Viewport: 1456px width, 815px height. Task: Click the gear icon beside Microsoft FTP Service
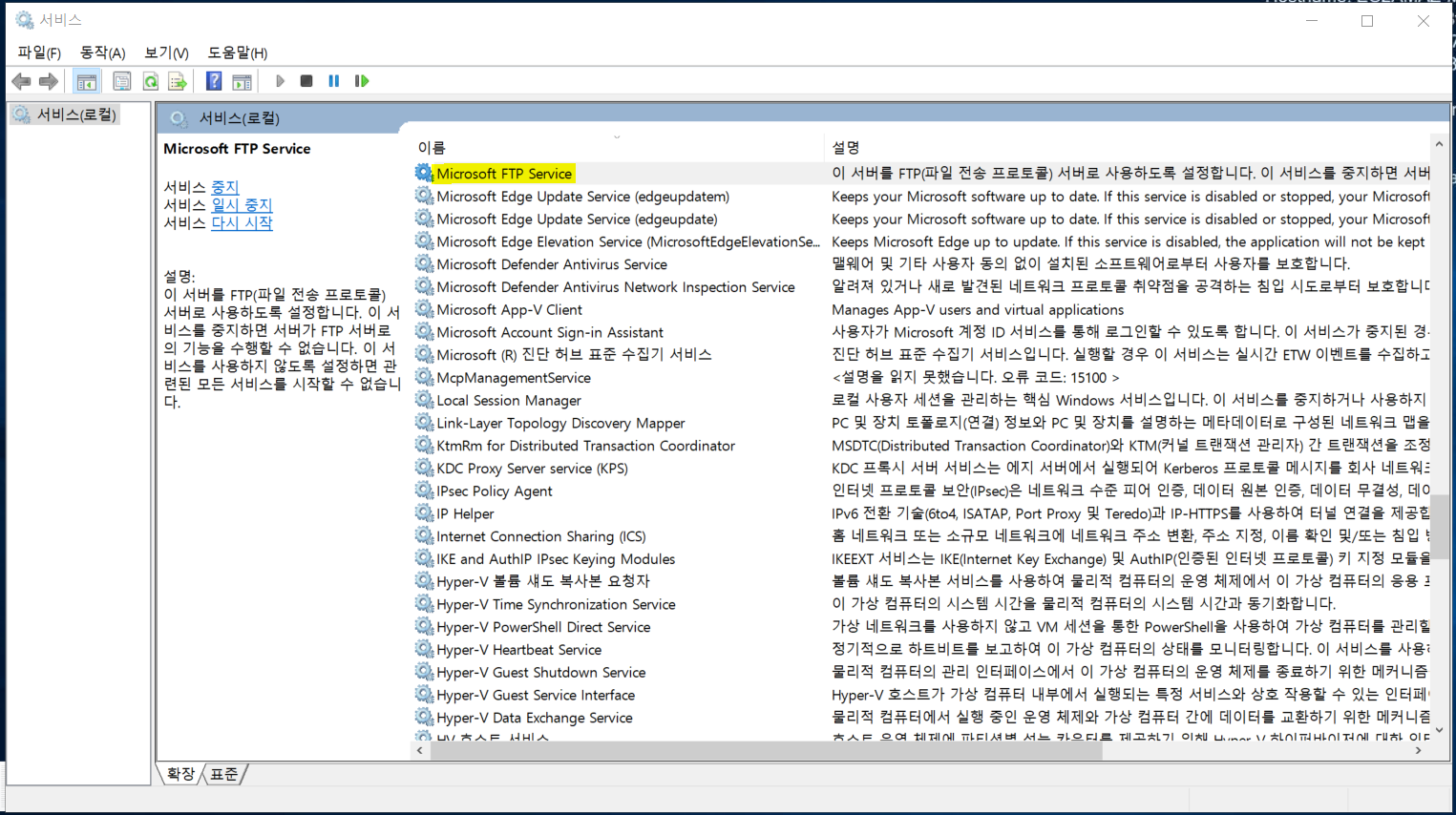pos(424,173)
